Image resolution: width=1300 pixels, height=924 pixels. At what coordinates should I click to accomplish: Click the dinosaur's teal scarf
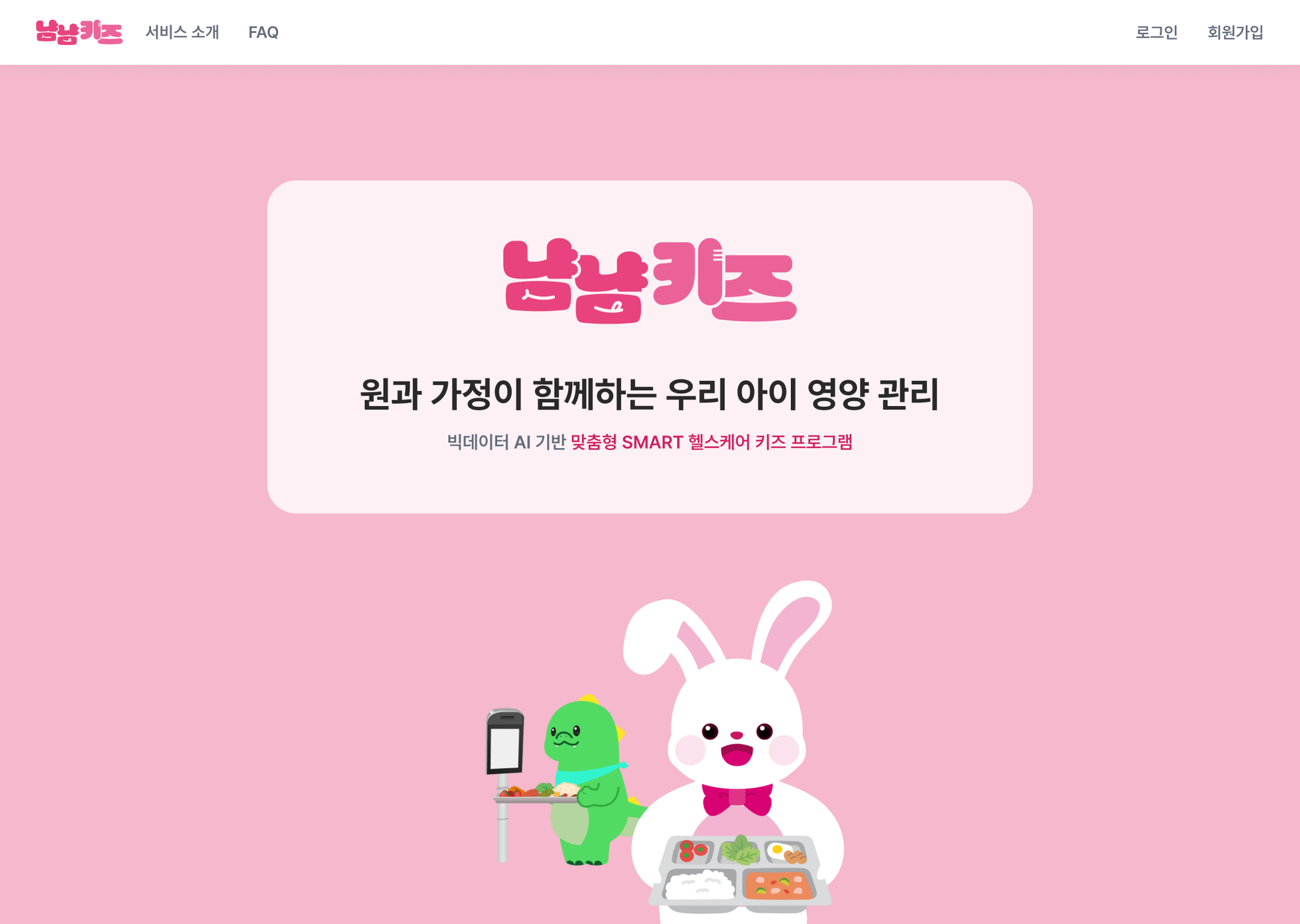click(x=590, y=774)
